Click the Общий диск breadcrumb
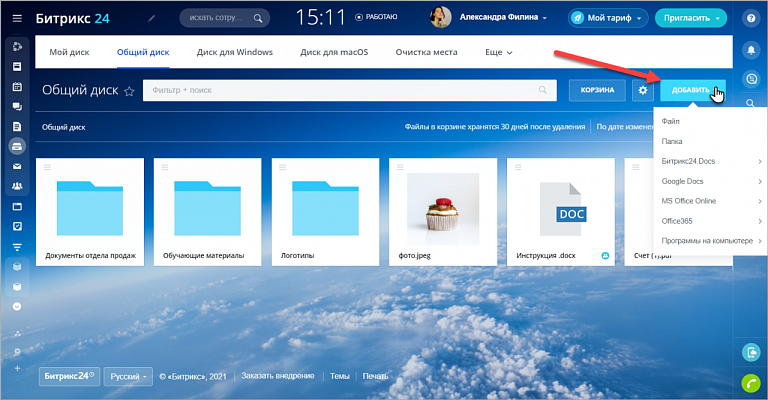Image resolution: width=768 pixels, height=400 pixels. (x=64, y=127)
